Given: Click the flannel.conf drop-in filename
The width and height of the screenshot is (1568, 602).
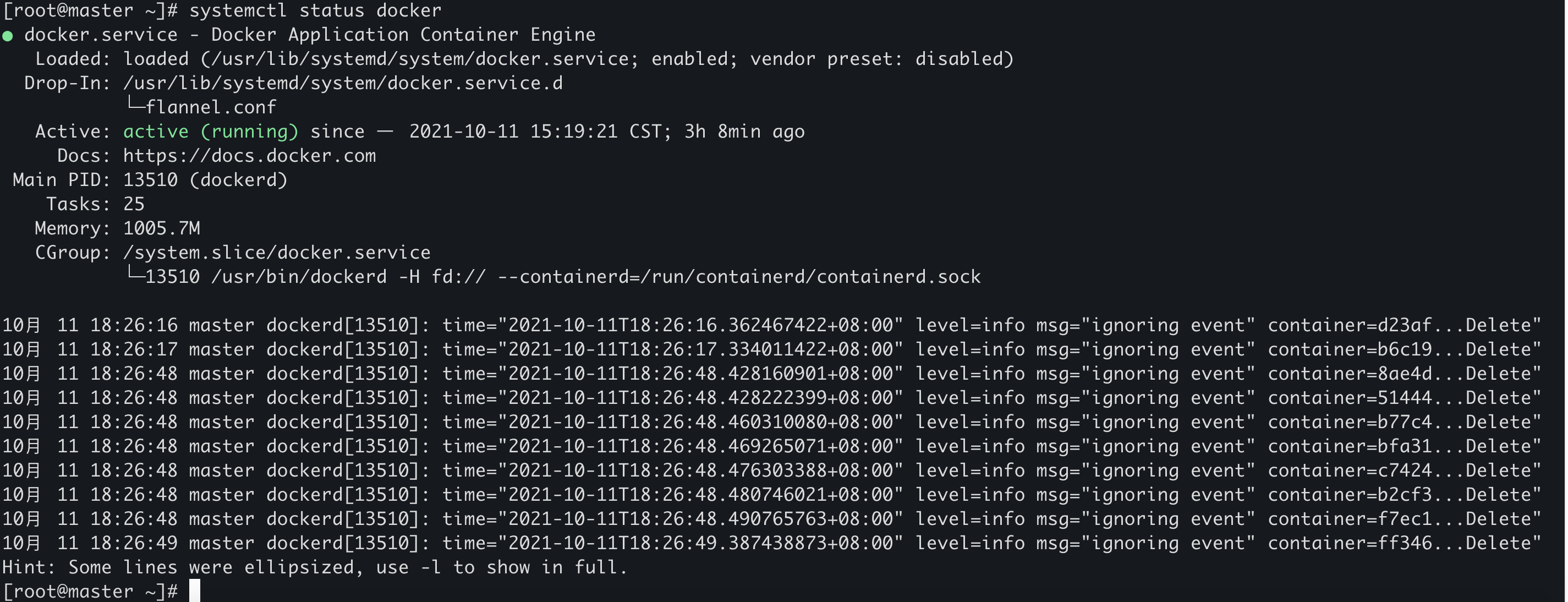Looking at the screenshot, I should click(211, 108).
